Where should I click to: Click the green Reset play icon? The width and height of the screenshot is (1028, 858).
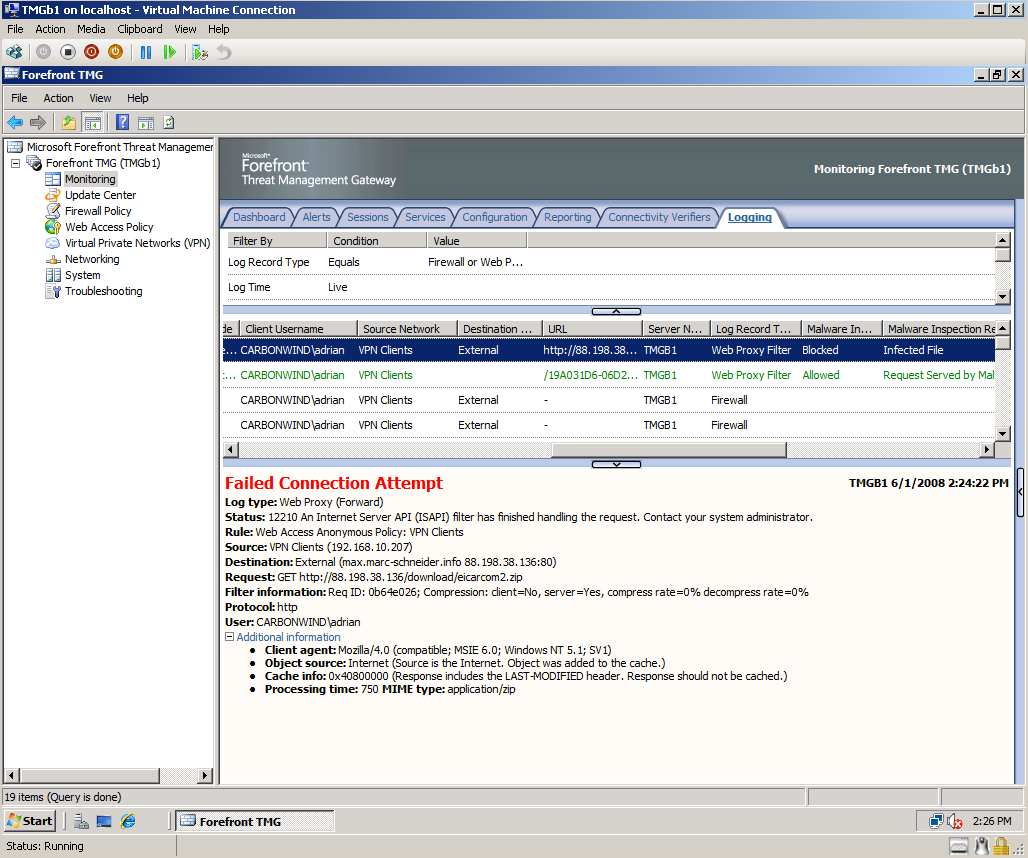tap(170, 52)
